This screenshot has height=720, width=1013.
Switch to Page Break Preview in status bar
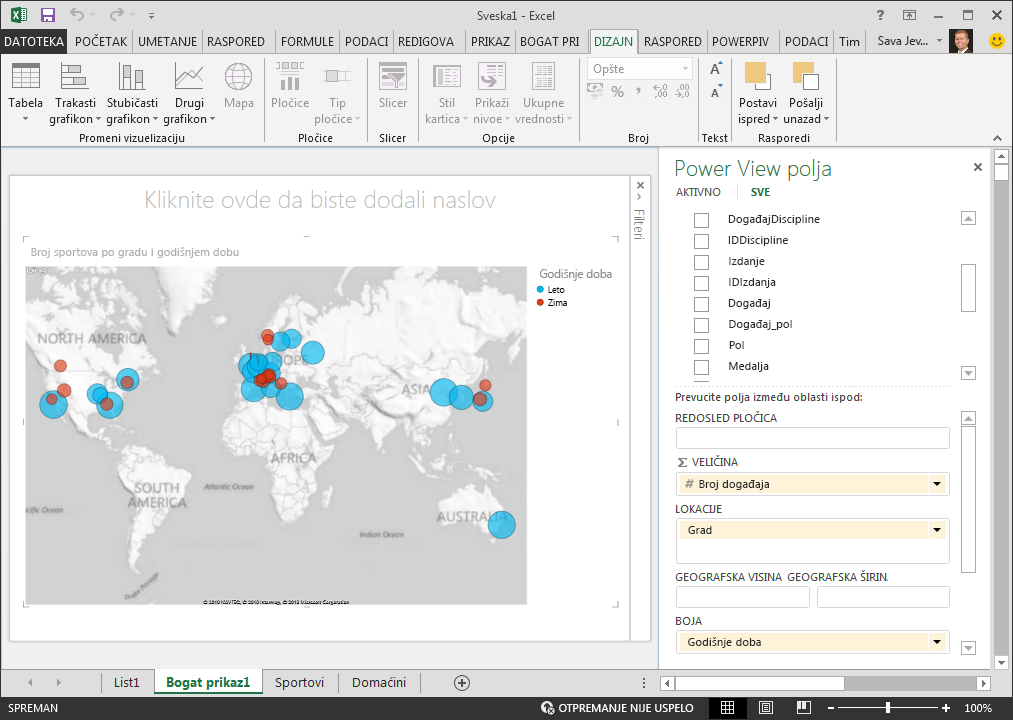pyautogui.click(x=804, y=708)
